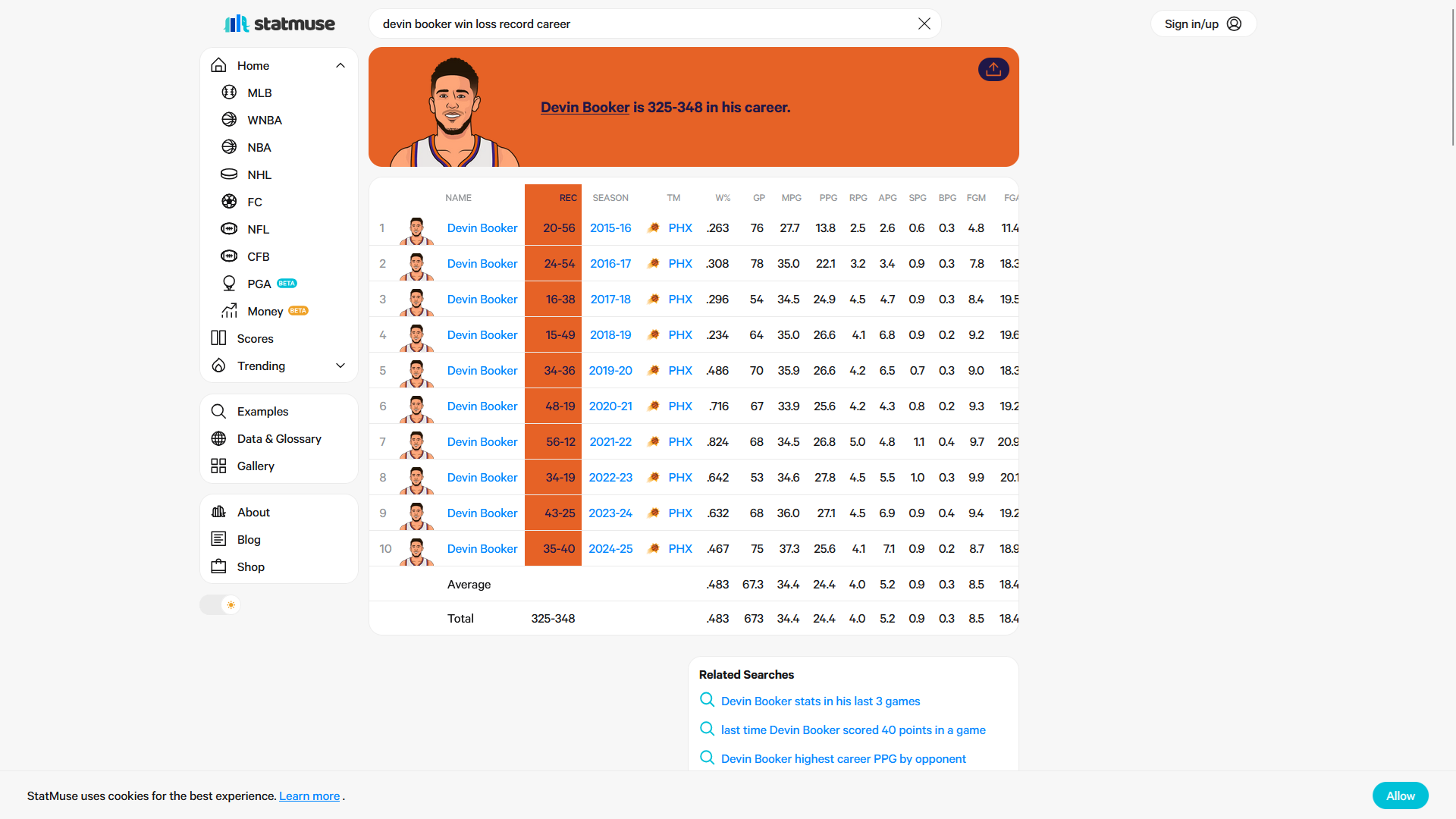Select the NBA basketball icon
Screen dimensions: 1456x819
tap(229, 147)
